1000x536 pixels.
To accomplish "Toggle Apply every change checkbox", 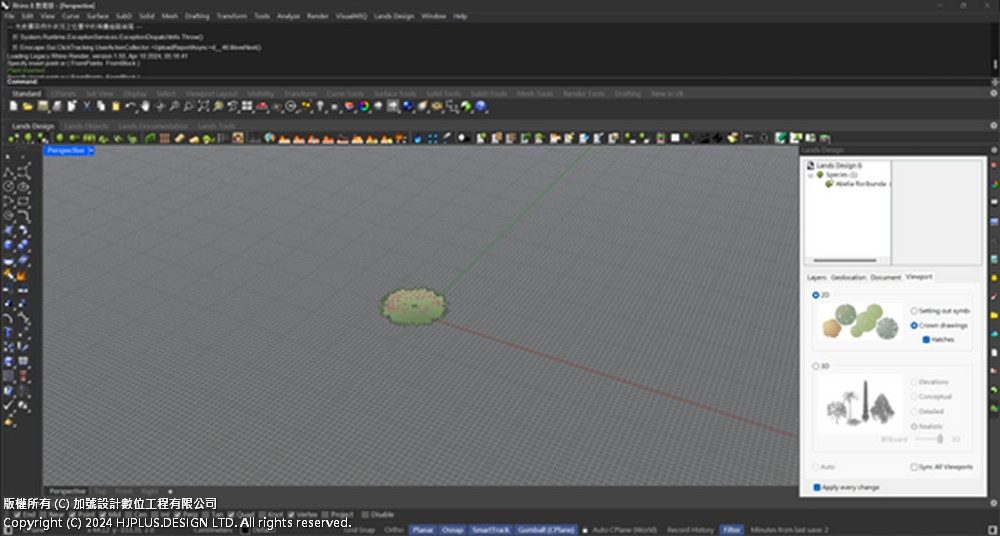I will (817, 488).
